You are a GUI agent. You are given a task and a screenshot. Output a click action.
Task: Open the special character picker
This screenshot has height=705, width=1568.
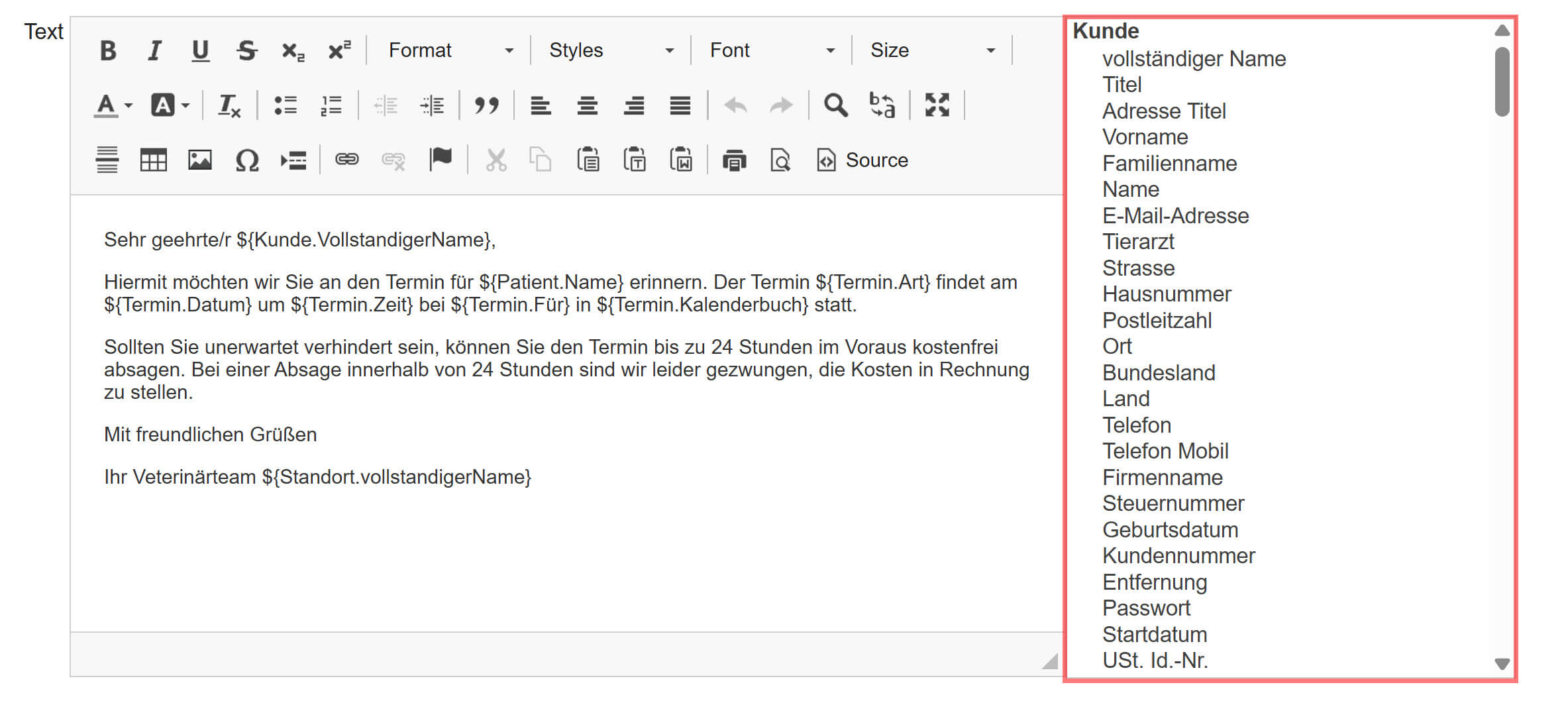(x=246, y=160)
